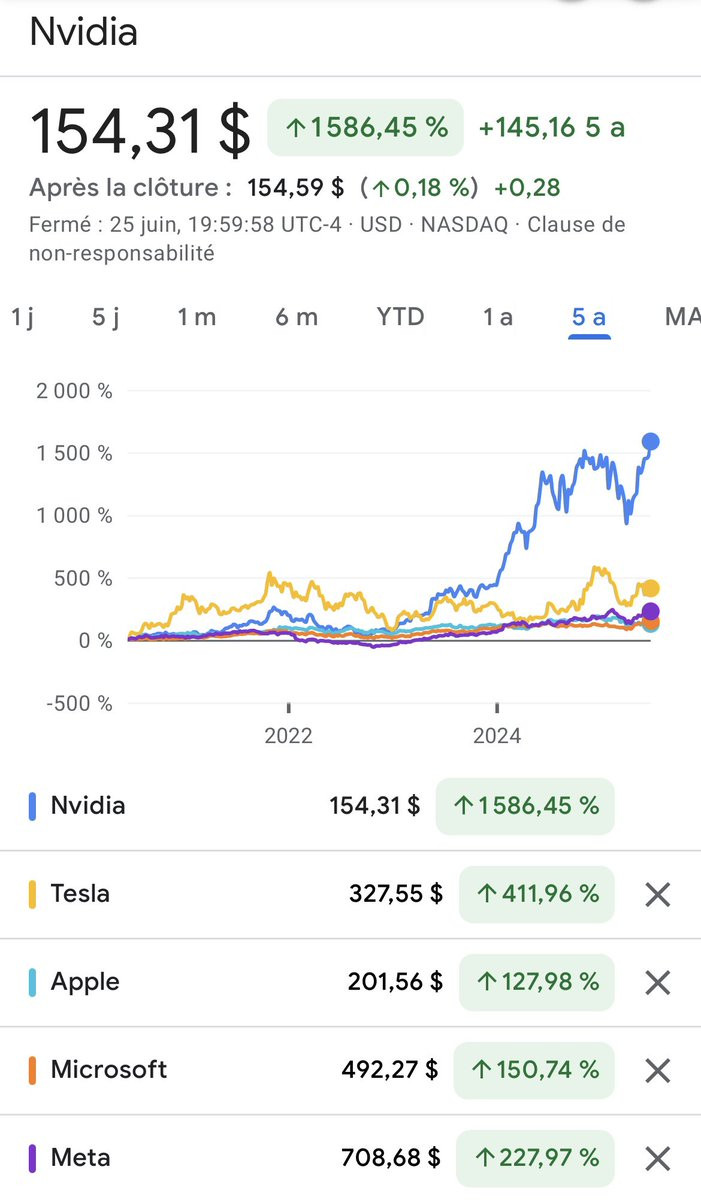Remove Apple from the comparison
This screenshot has width=701, height=1200.
pyautogui.click(x=657, y=982)
